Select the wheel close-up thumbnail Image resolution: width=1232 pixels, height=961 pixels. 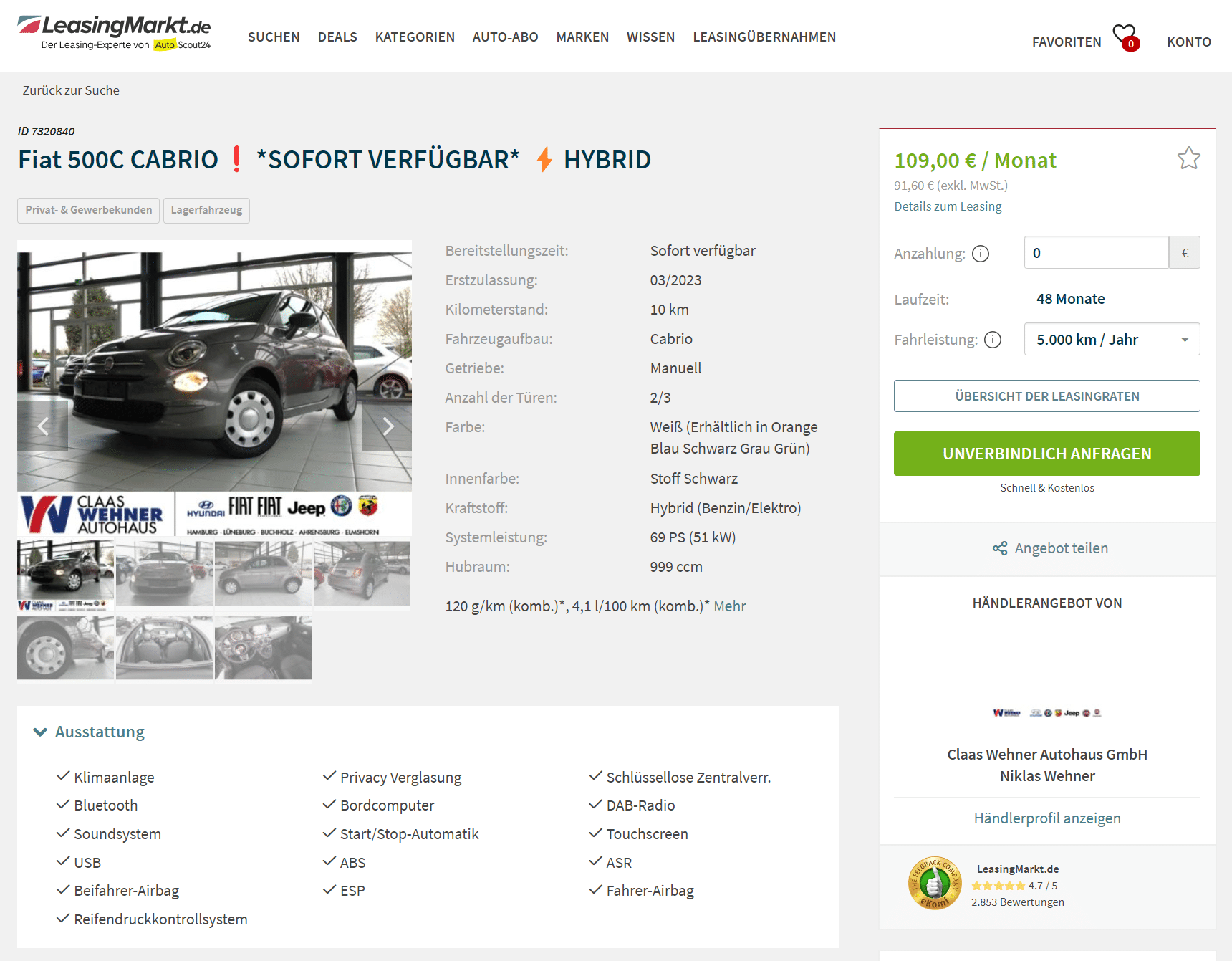click(x=65, y=648)
